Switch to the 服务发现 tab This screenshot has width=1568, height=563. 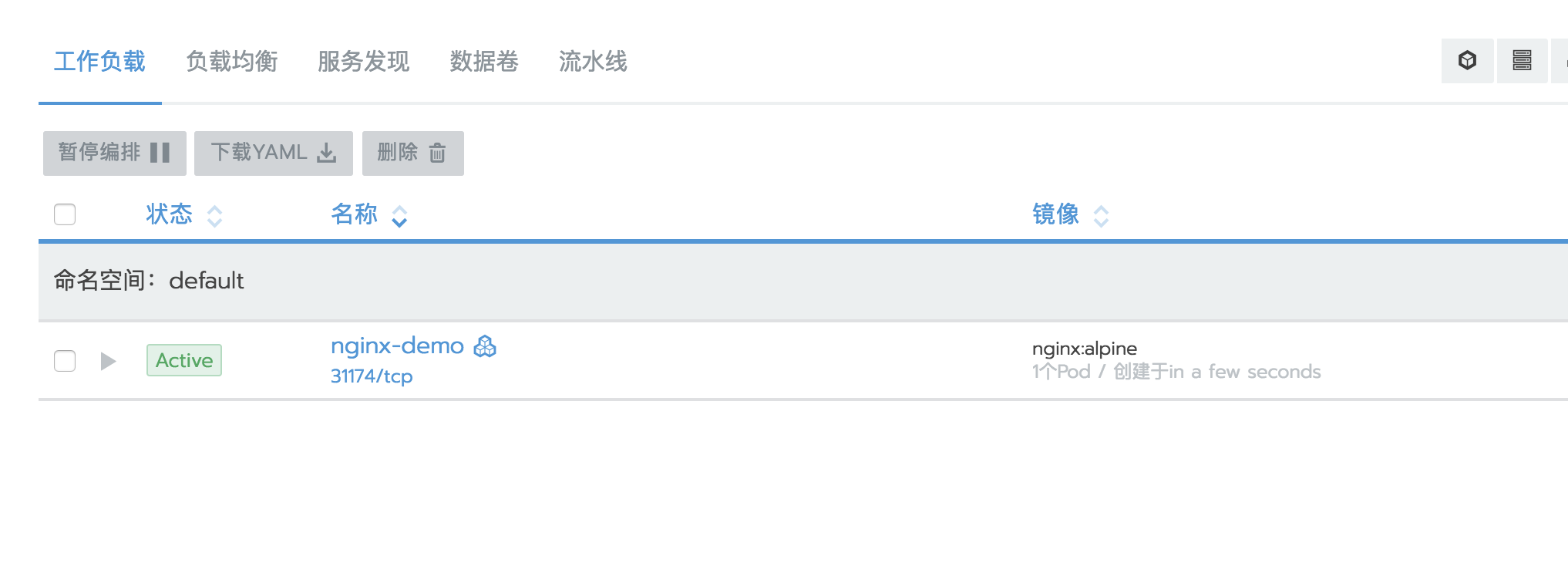click(x=364, y=62)
